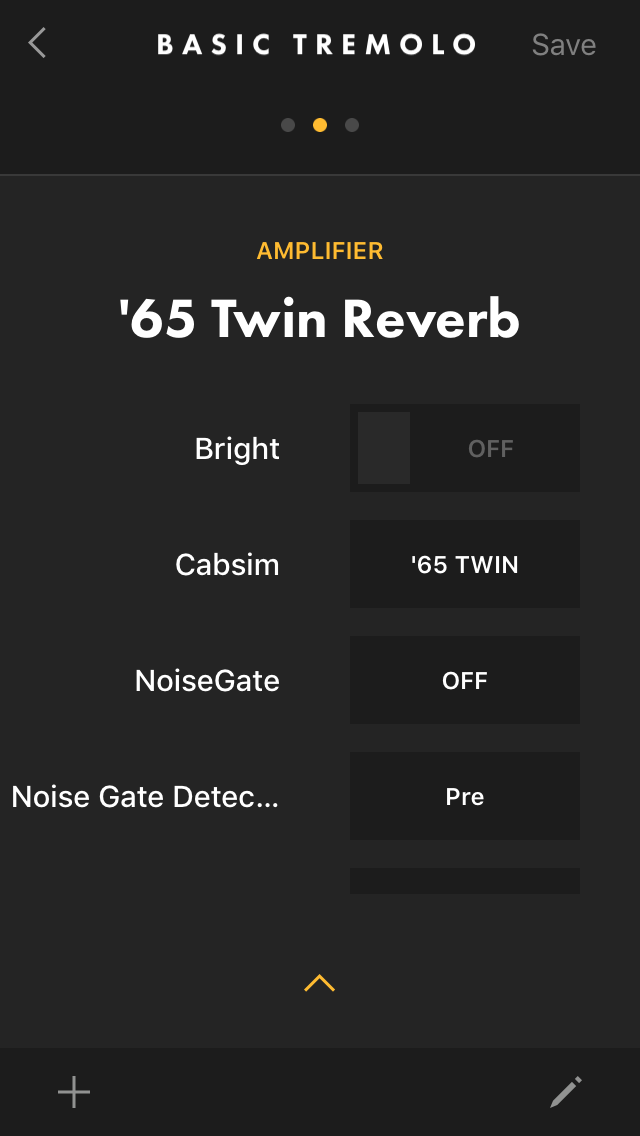Click the Bright switch slider handle

[x=385, y=448]
